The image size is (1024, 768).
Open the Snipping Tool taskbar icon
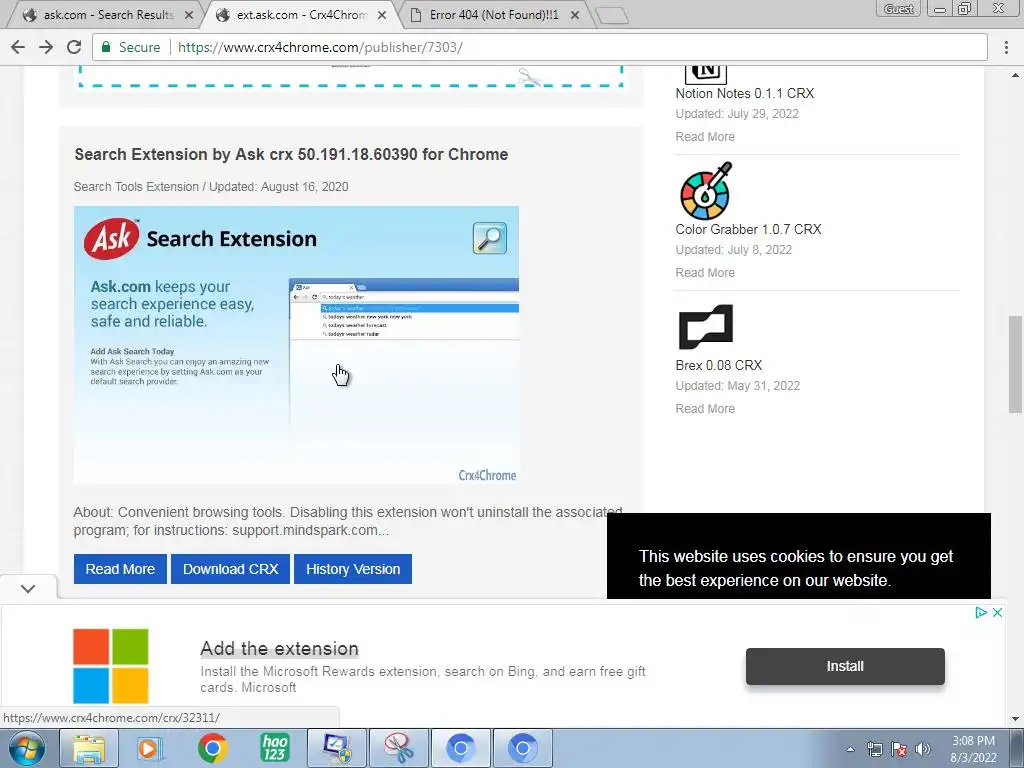click(398, 748)
